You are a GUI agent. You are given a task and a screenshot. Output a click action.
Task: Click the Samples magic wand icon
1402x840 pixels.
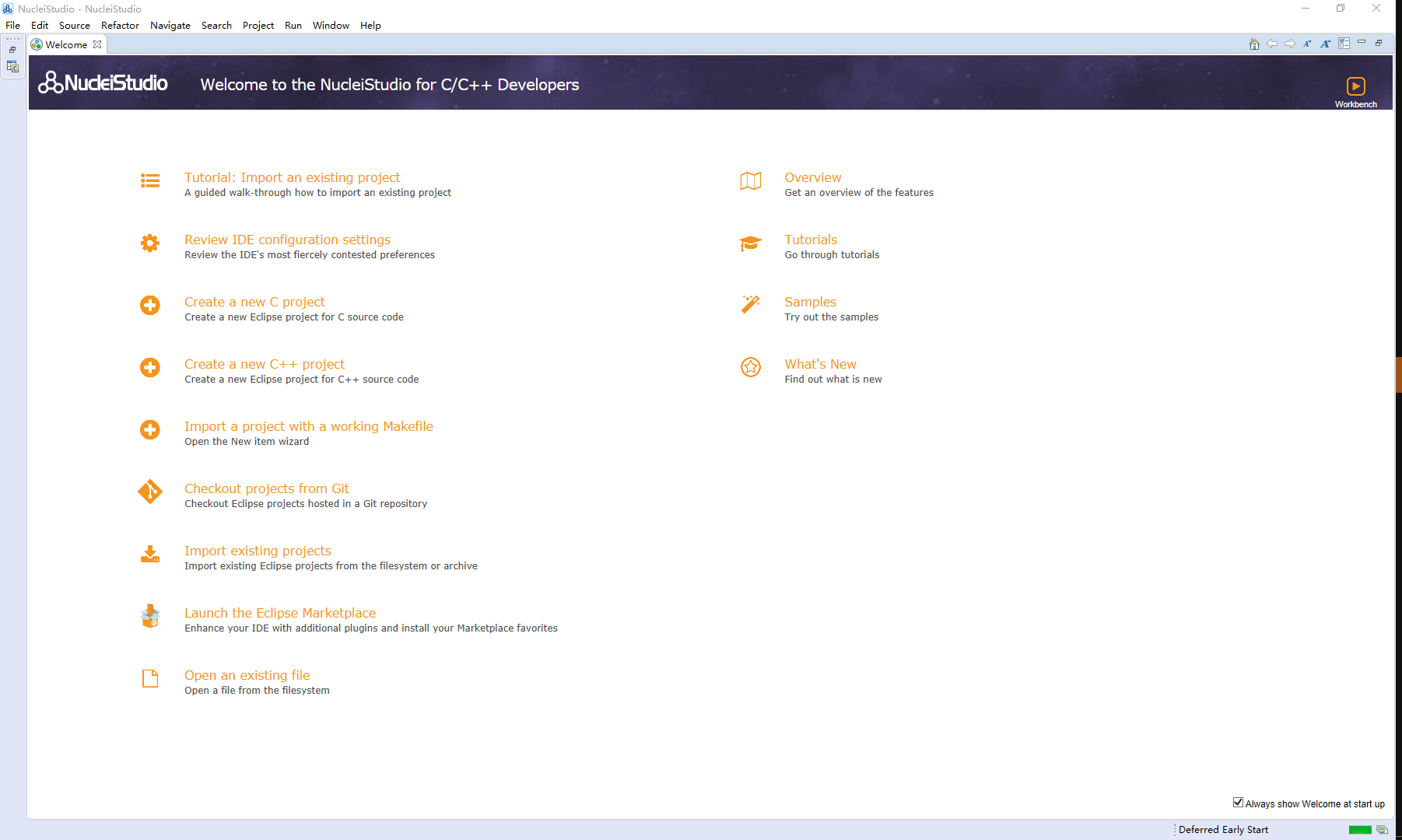pyautogui.click(x=750, y=305)
